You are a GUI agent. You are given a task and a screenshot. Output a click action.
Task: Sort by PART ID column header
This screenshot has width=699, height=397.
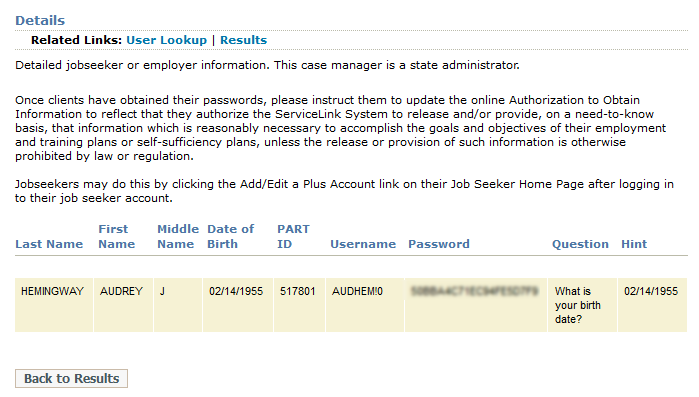pyautogui.click(x=293, y=237)
